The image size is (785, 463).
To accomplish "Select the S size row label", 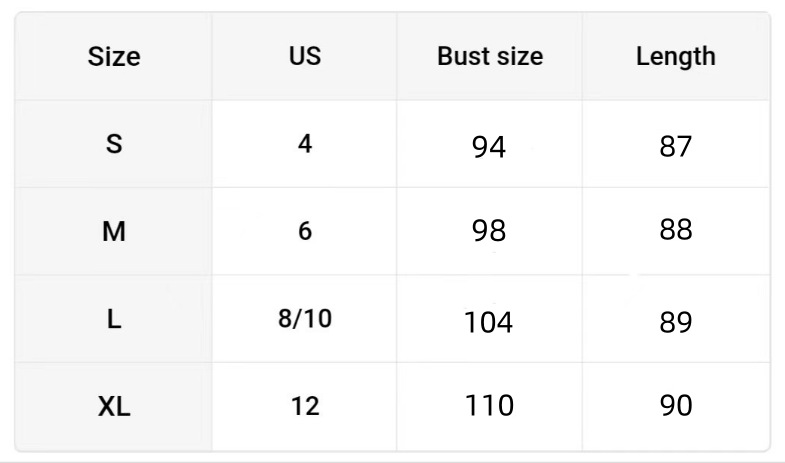I will point(114,144).
